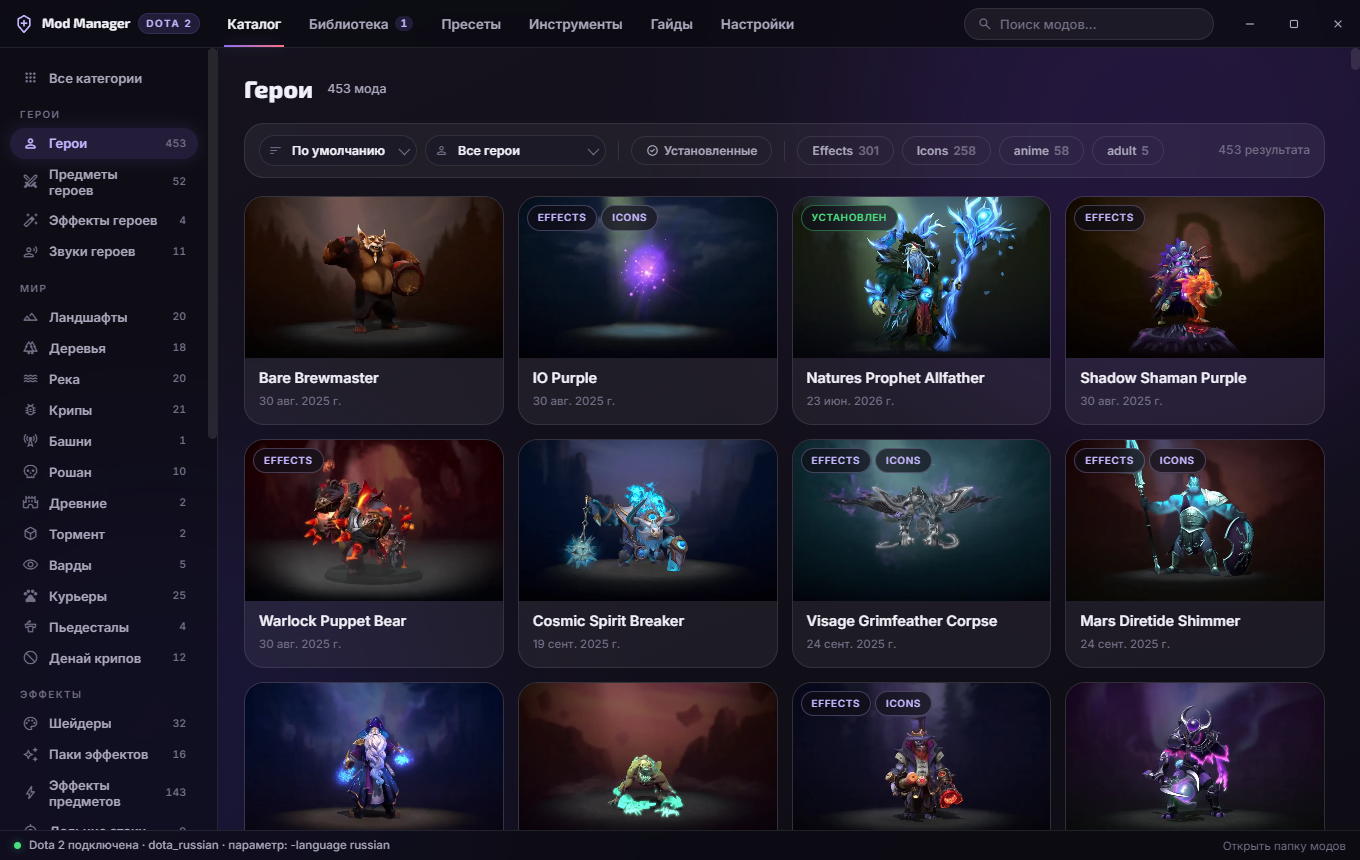Open the Cosmic Spirit Breaker title

(608, 621)
